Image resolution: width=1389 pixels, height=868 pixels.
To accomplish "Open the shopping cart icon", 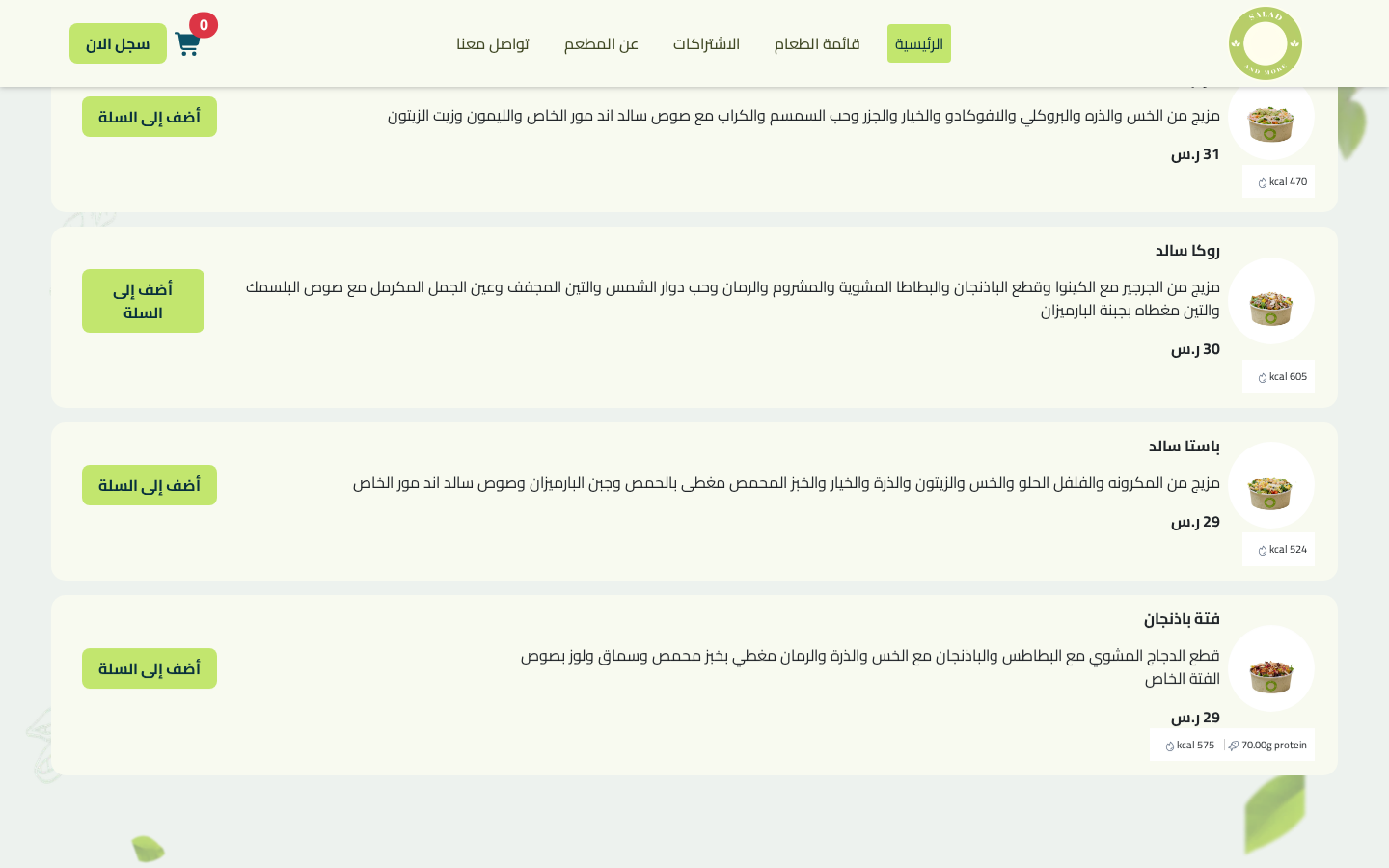I will (187, 44).
